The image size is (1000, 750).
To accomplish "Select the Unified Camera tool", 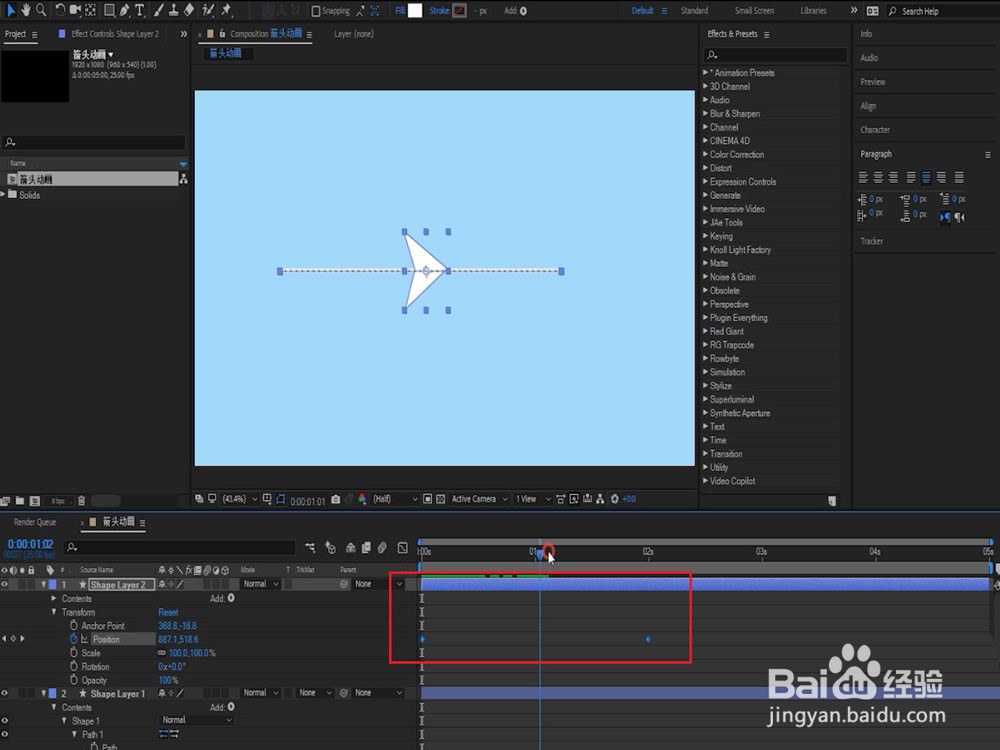I will tap(75, 10).
